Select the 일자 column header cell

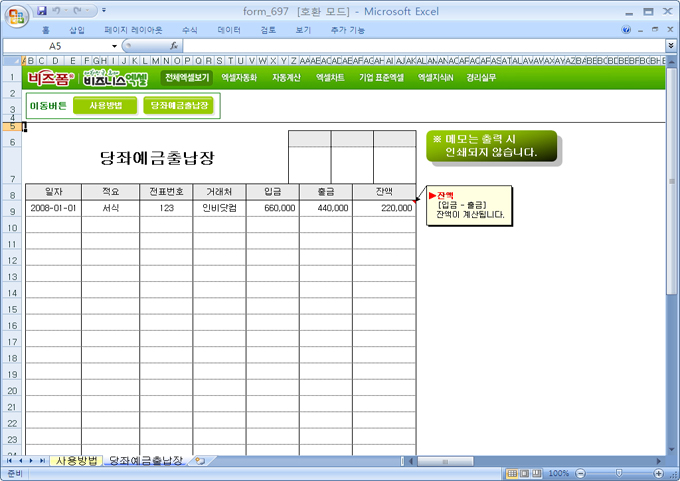(x=54, y=192)
